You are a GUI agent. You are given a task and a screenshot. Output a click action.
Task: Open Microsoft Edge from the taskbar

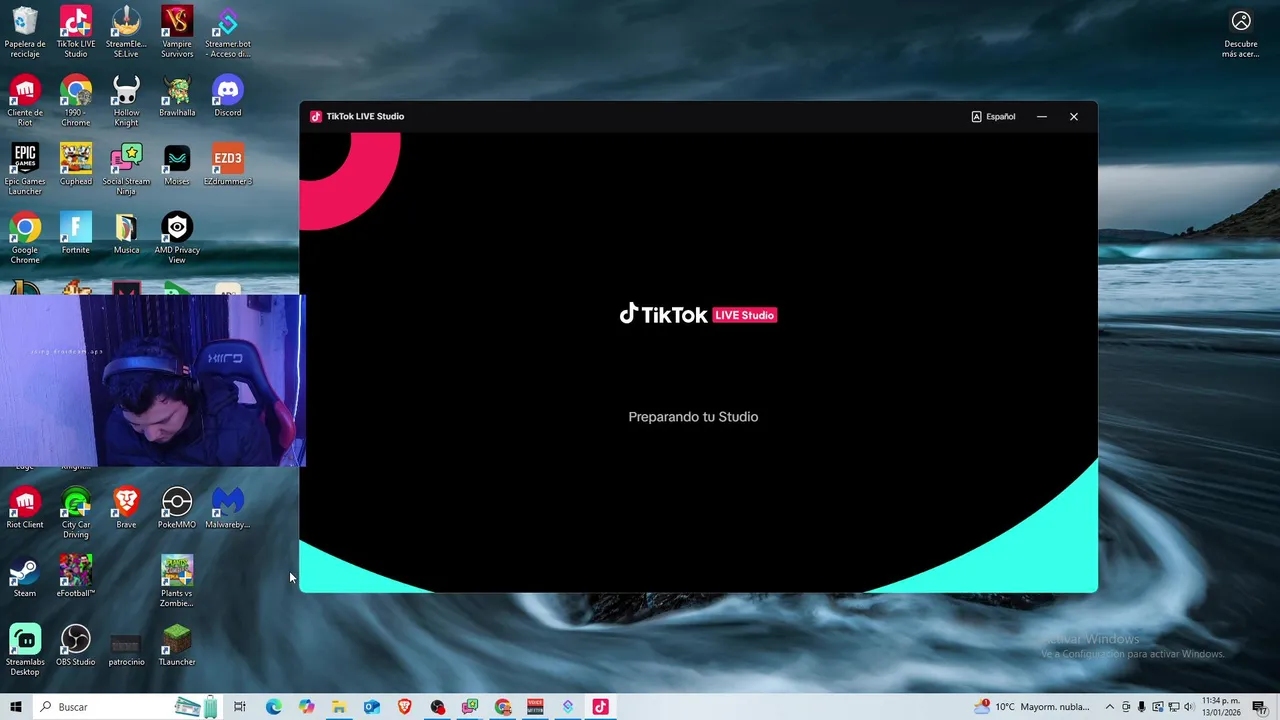(273, 707)
